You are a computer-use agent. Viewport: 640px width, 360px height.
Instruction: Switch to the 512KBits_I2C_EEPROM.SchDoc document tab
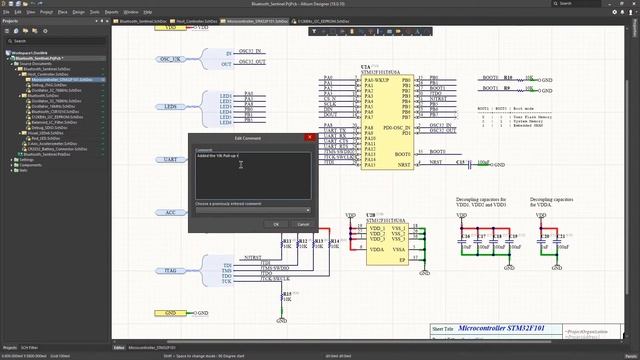320,21
